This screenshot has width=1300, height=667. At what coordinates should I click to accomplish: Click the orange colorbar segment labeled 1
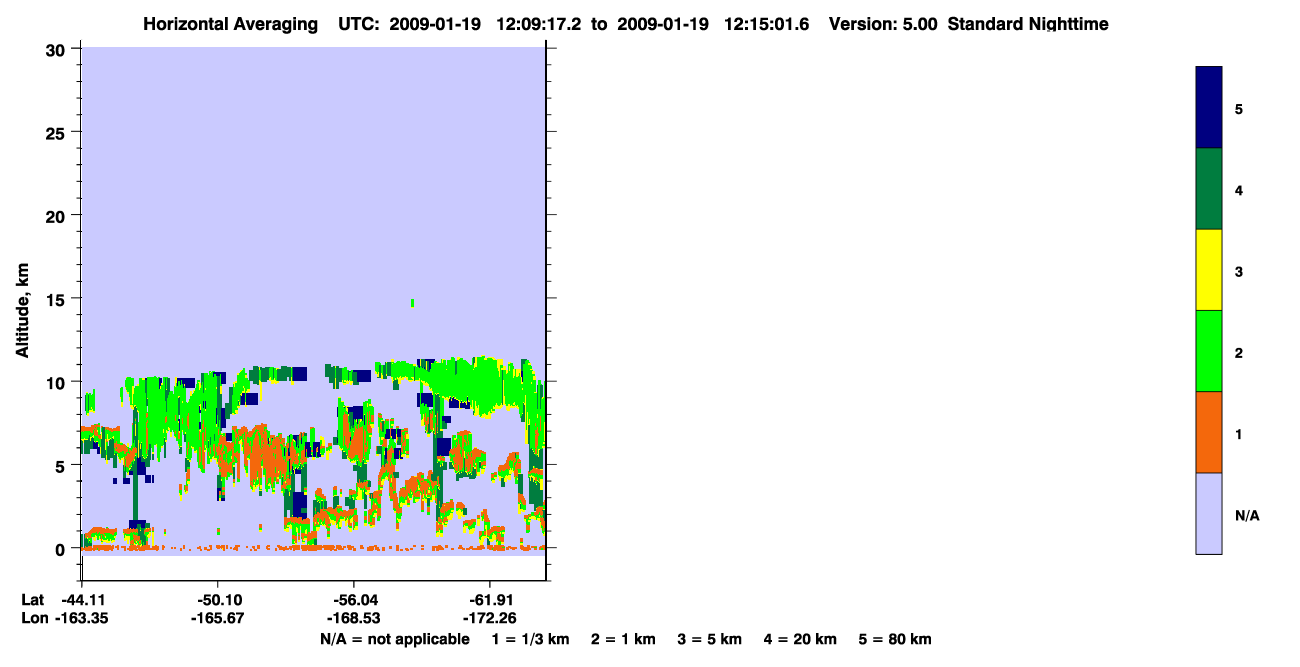1208,432
